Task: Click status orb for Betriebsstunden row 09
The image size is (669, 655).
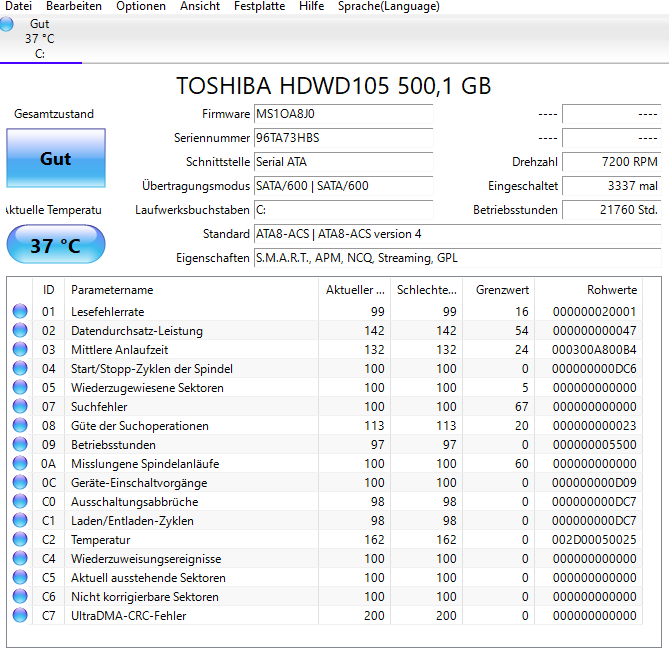Action: (x=20, y=444)
